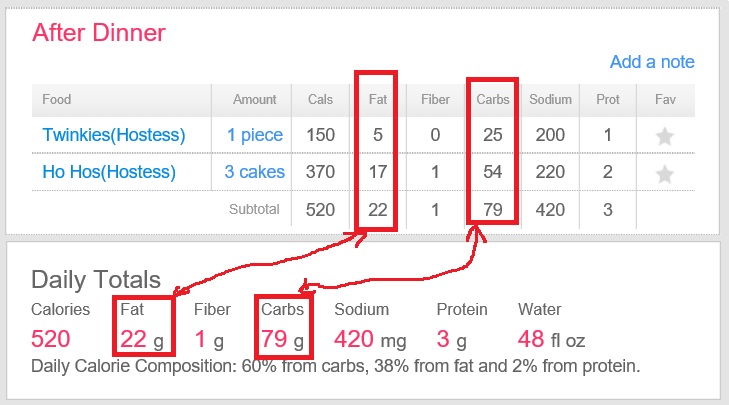Click the Cals column header
This screenshot has height=405, width=729.
point(320,100)
